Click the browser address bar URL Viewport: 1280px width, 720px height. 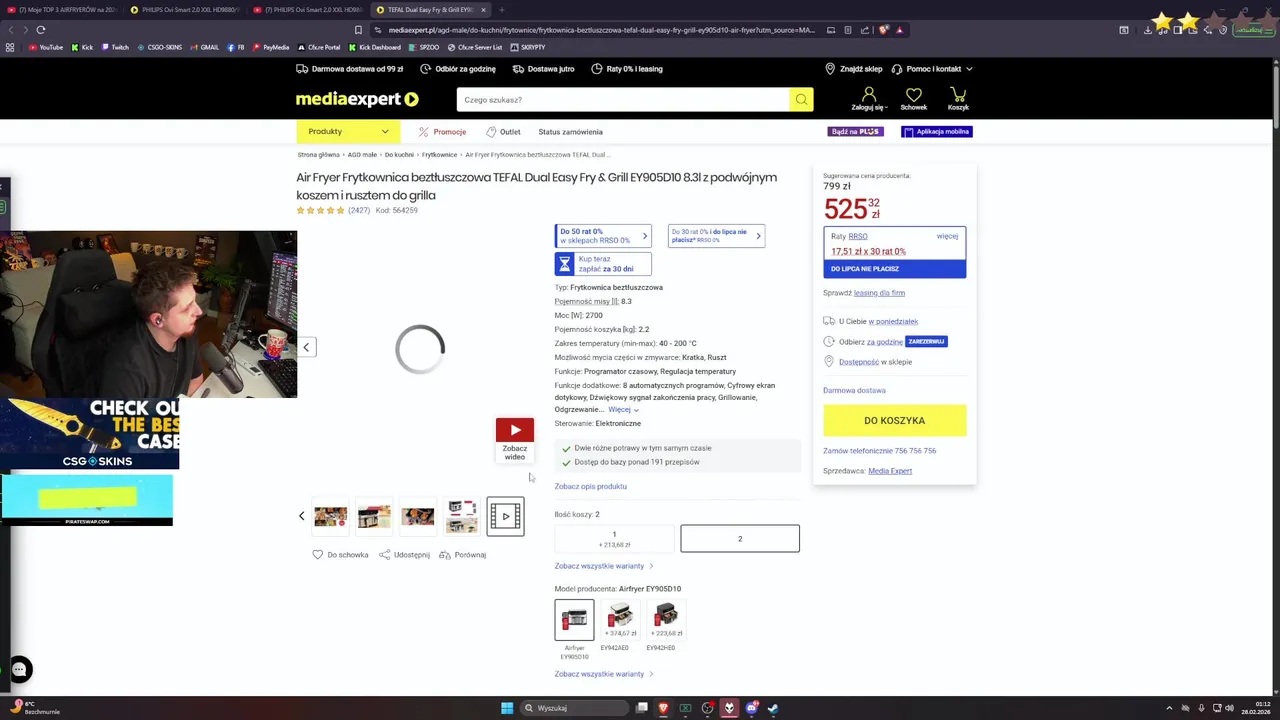click(600, 30)
